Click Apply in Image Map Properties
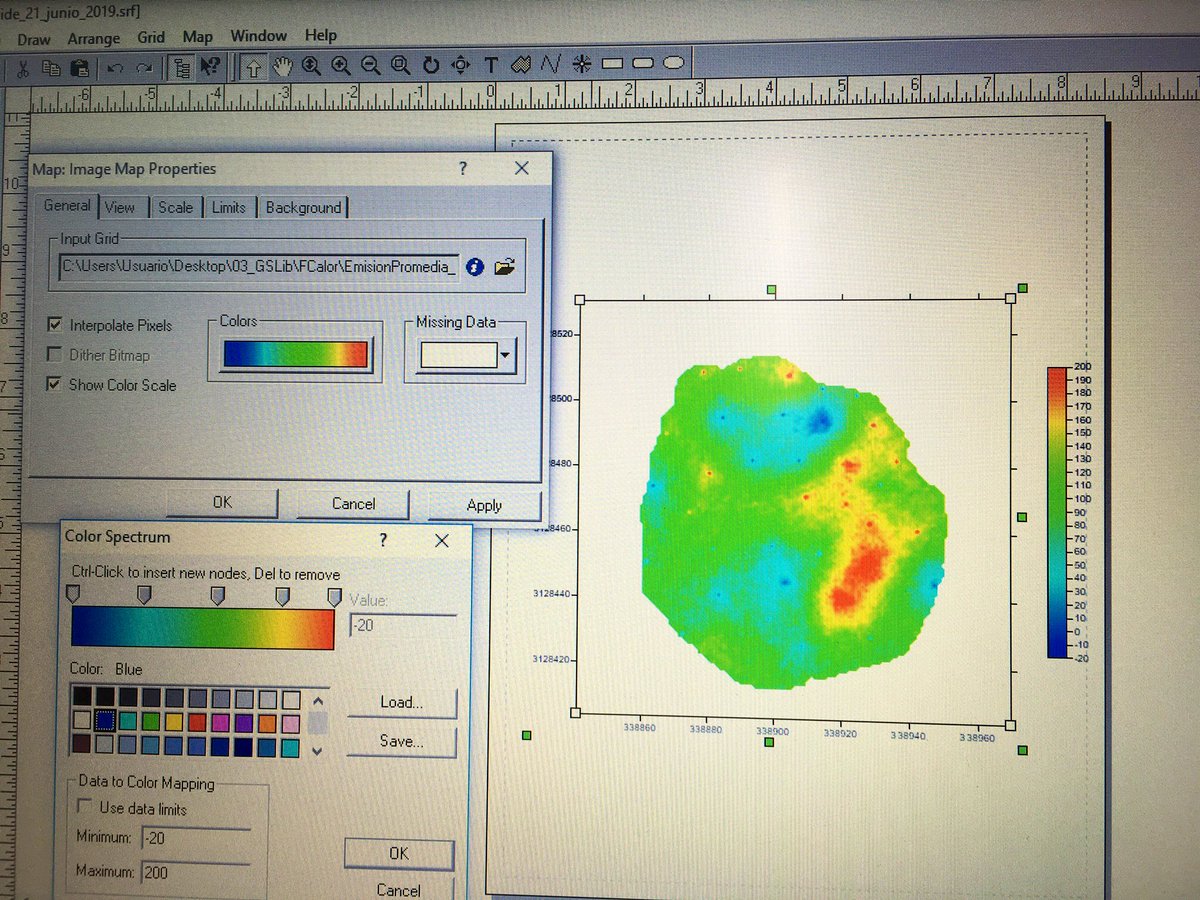This screenshot has width=1200, height=900. [484, 505]
